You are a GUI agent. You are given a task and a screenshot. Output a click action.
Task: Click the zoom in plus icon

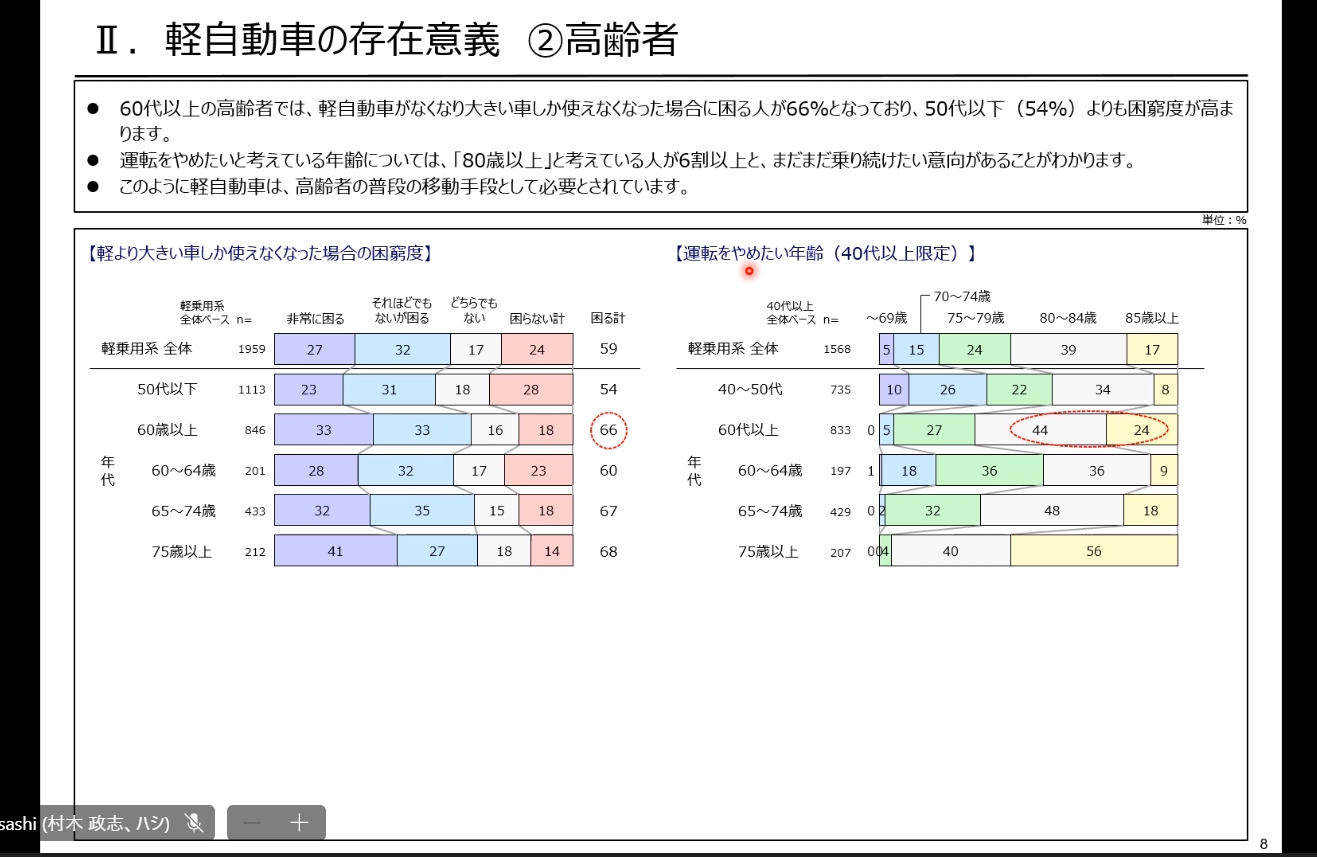point(297,823)
